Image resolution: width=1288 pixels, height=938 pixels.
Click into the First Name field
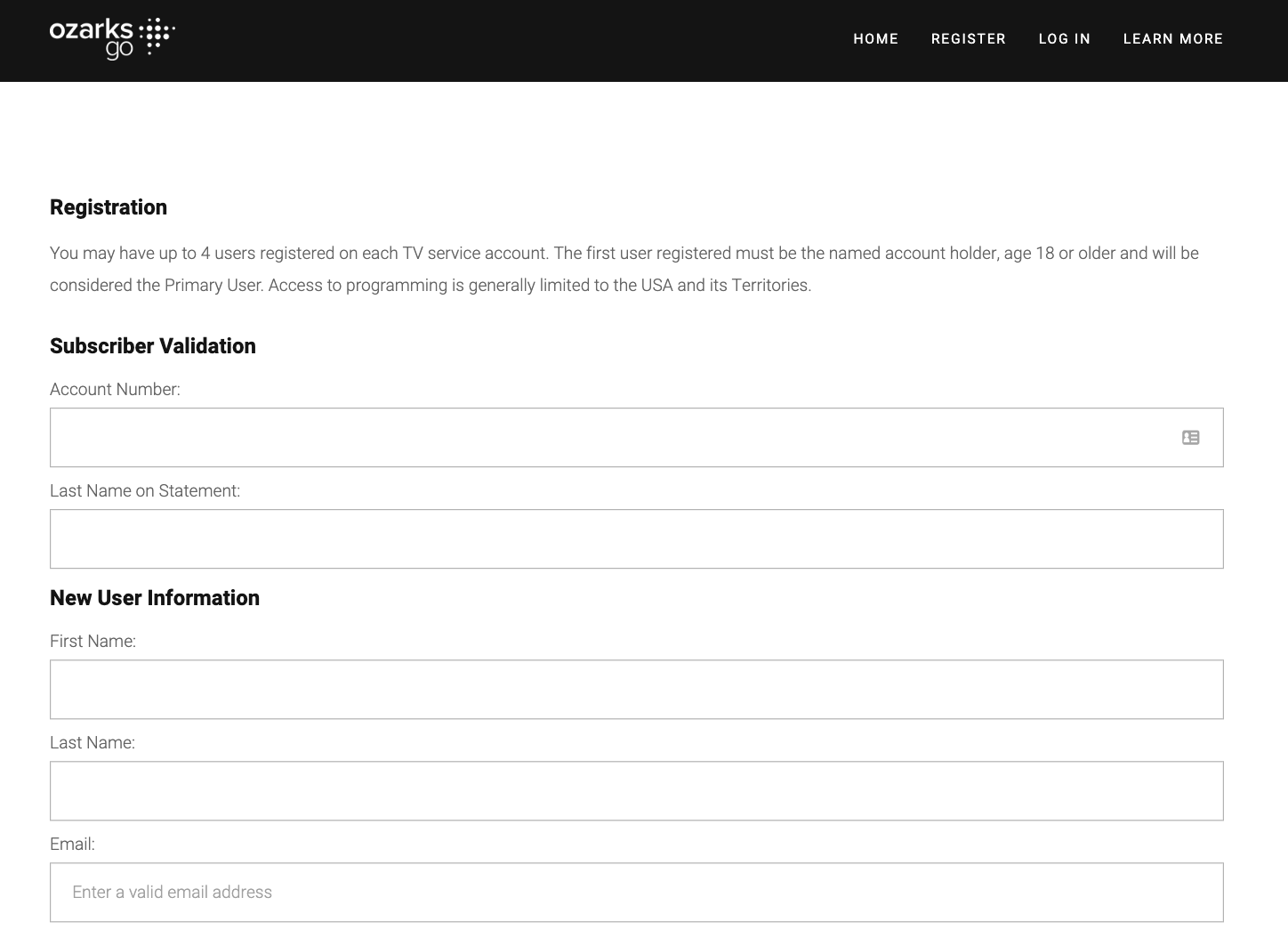(637, 689)
